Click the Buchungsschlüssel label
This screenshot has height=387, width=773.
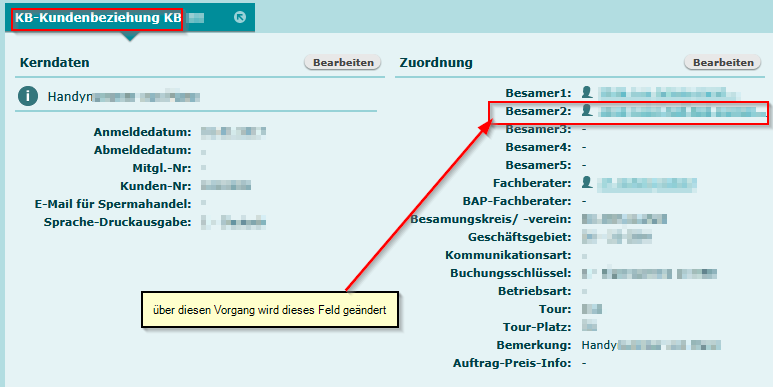coord(511,273)
